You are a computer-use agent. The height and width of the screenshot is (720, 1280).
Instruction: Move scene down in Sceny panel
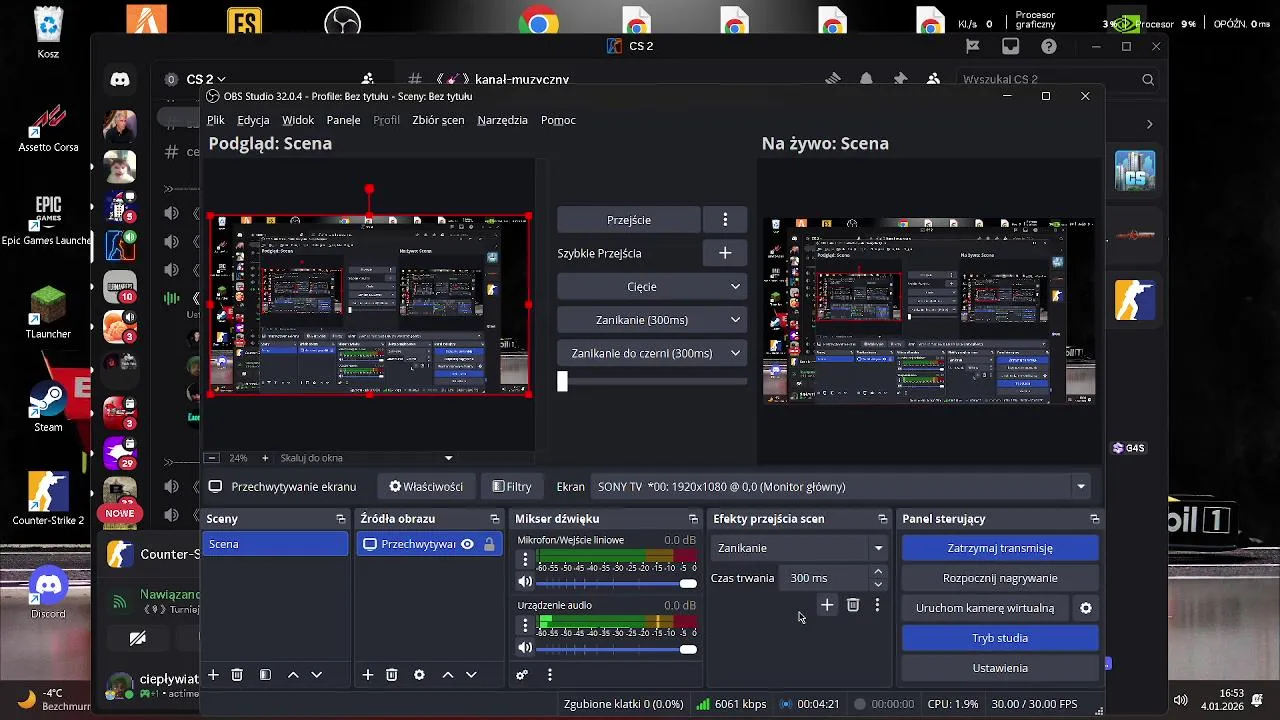coord(316,675)
